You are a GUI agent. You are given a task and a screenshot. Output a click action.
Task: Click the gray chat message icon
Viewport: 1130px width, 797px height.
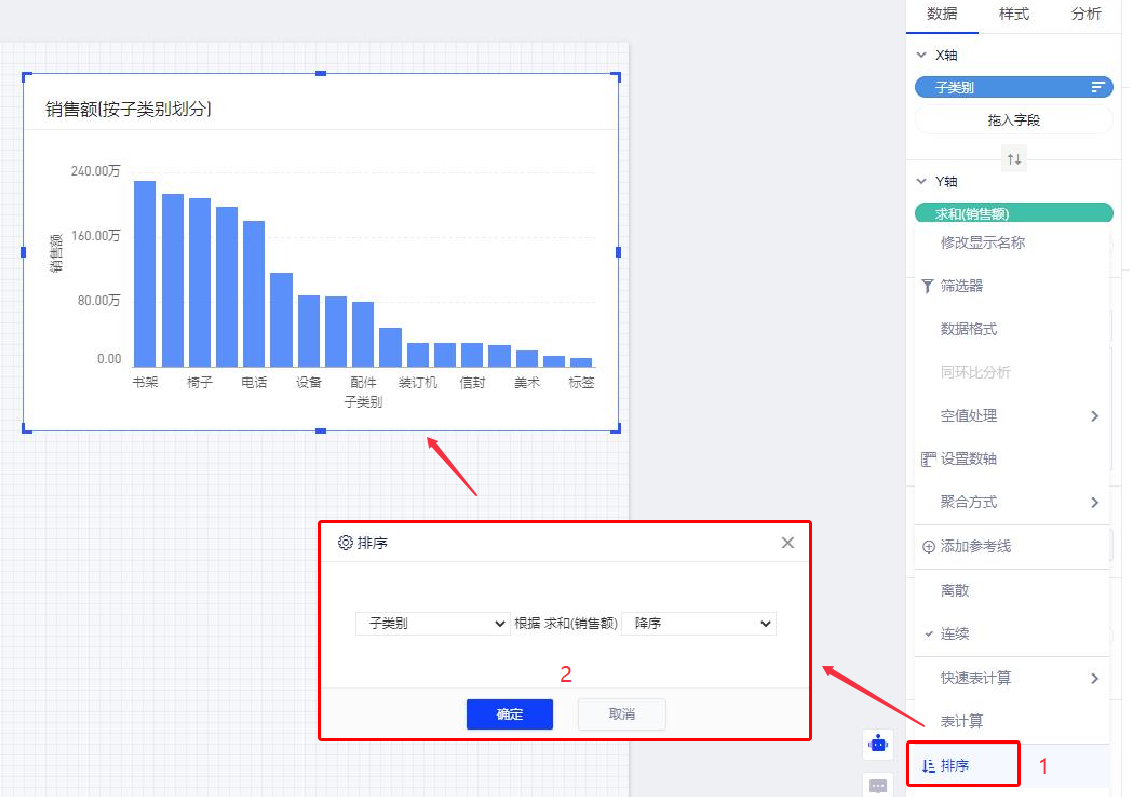click(878, 786)
